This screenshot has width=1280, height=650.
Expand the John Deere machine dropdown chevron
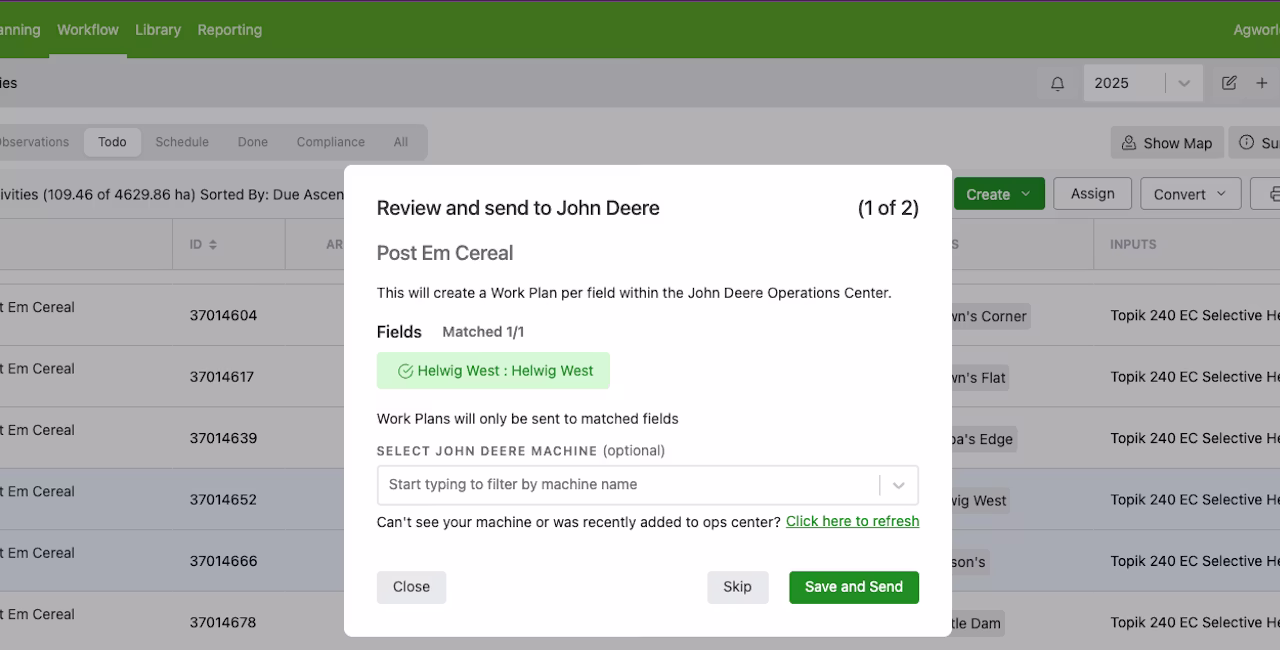click(899, 485)
